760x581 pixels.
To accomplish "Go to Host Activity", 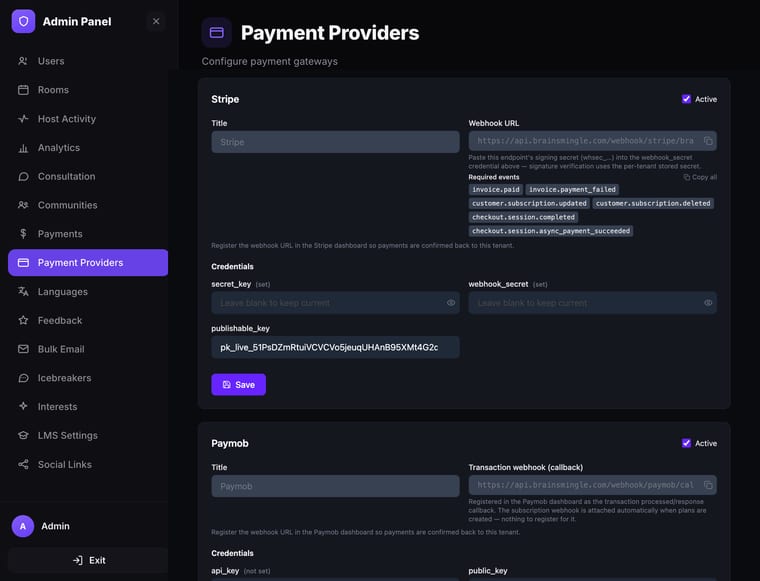I will click(x=88, y=119).
